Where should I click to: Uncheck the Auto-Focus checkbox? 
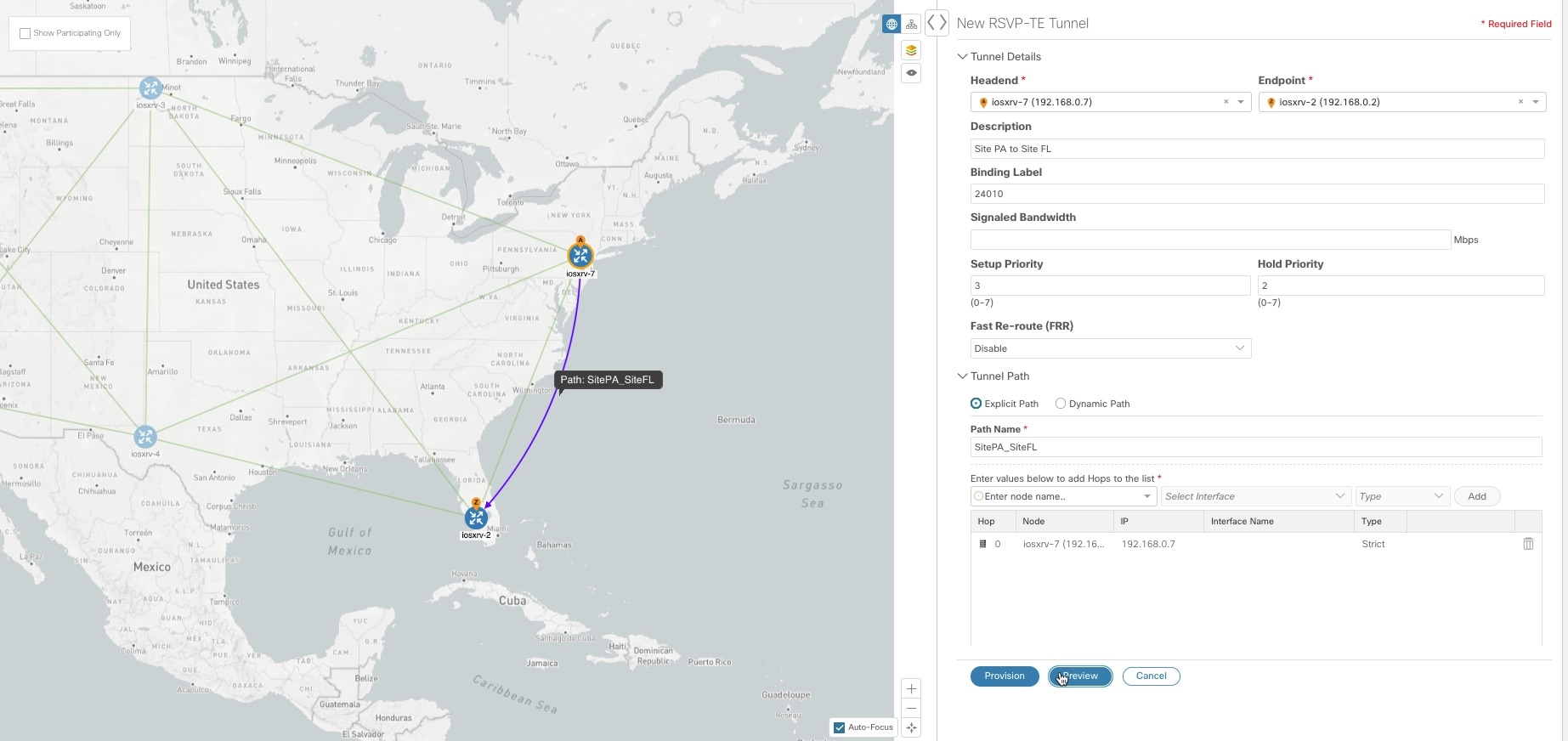[840, 727]
